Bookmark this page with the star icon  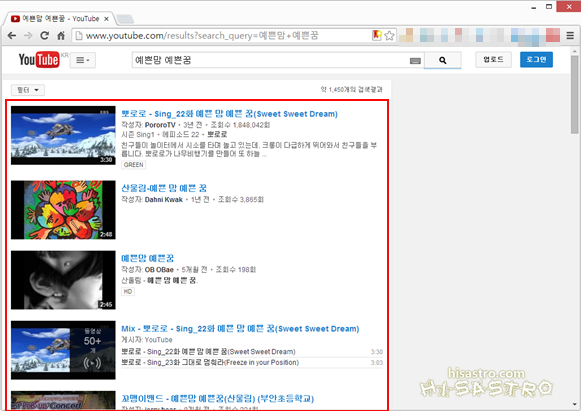coord(389,36)
